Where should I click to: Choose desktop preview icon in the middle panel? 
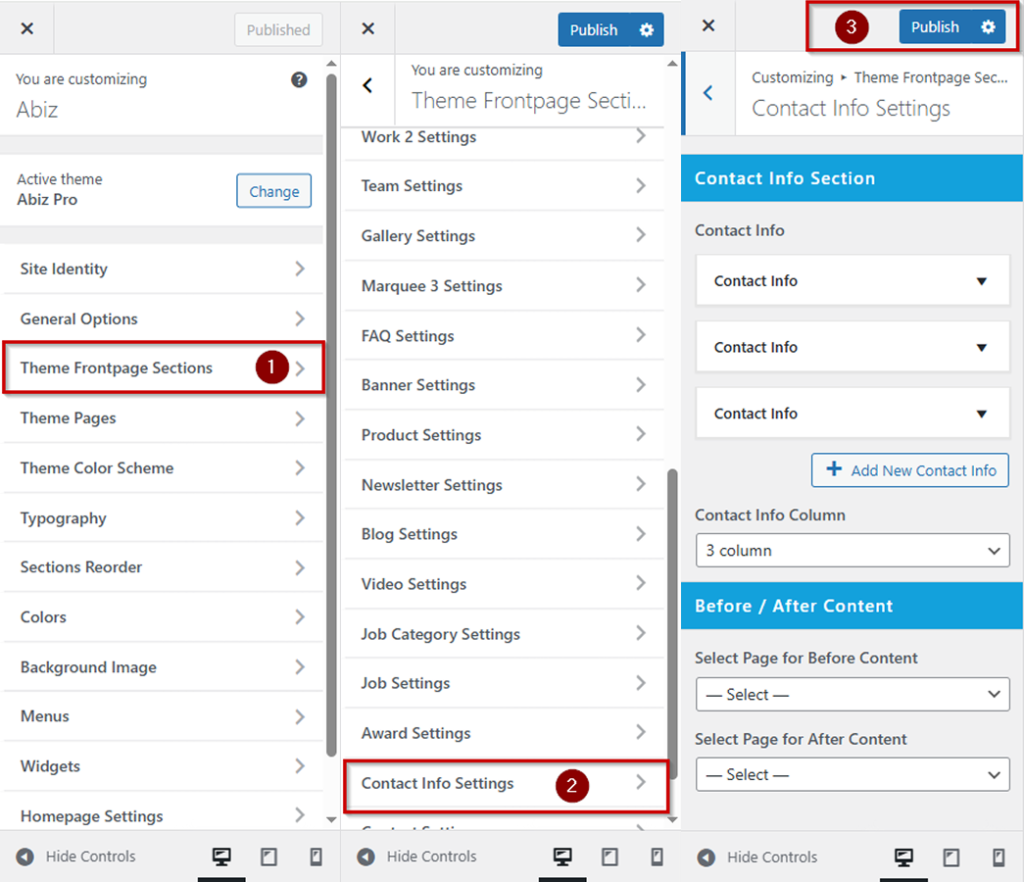click(562, 857)
